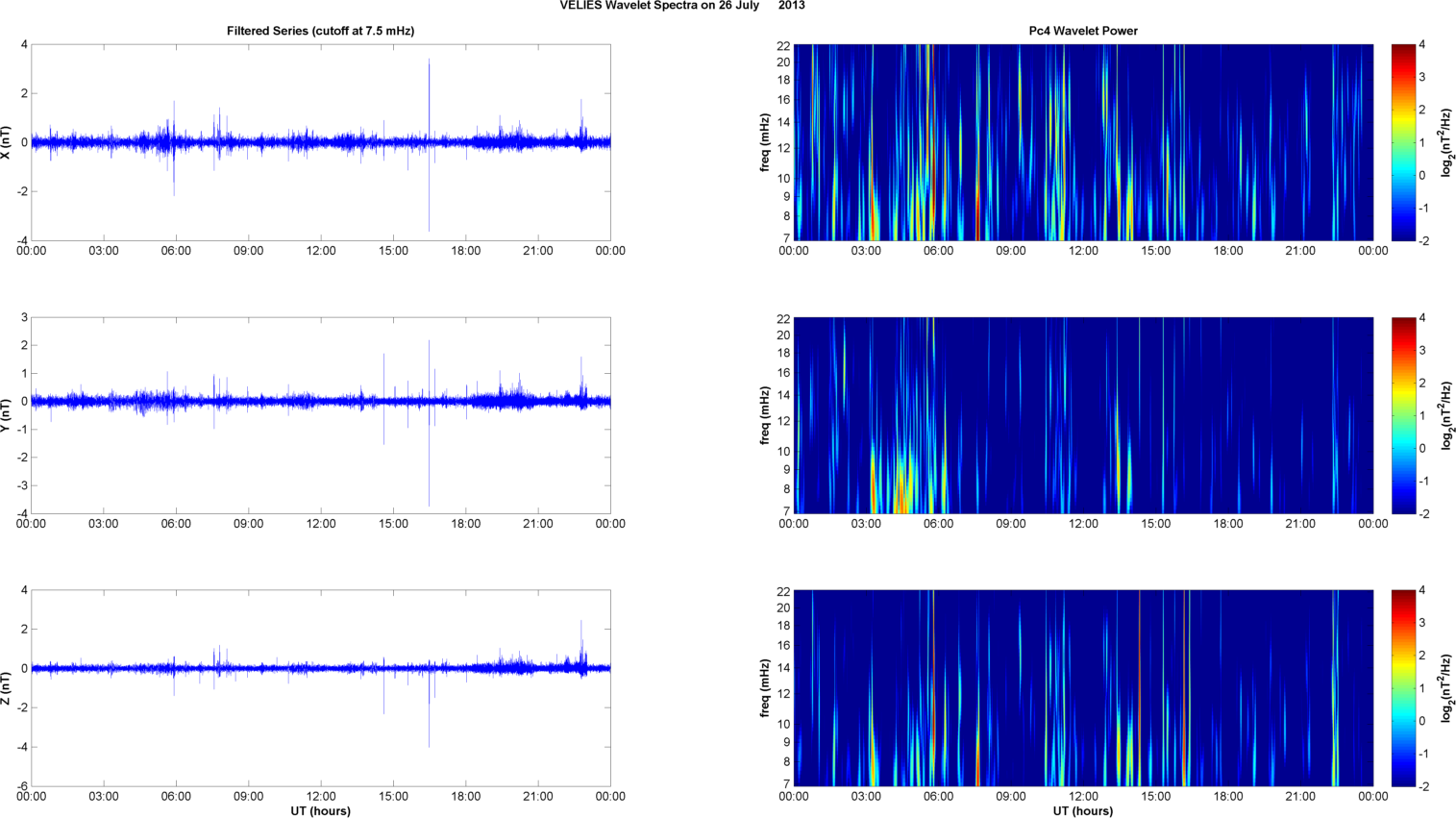Click 'UT (hours)' label under the Z series plot
The width and height of the screenshot is (1456, 818).
321,811
